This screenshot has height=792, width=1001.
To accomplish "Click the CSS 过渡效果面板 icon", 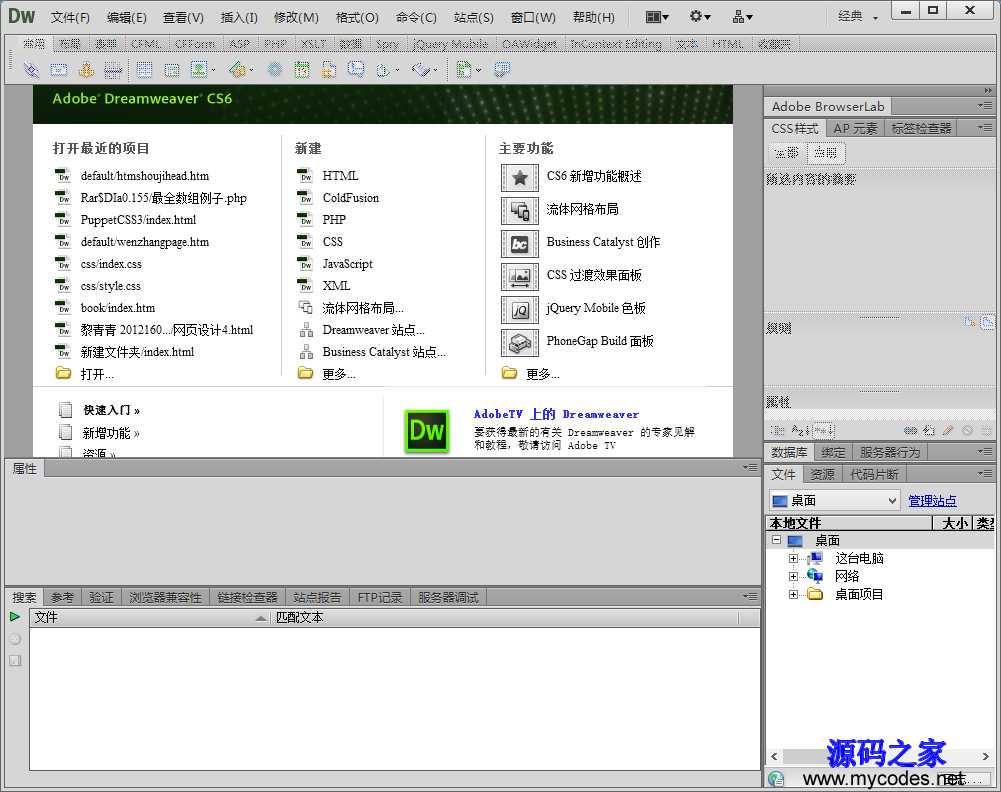I will click(520, 277).
